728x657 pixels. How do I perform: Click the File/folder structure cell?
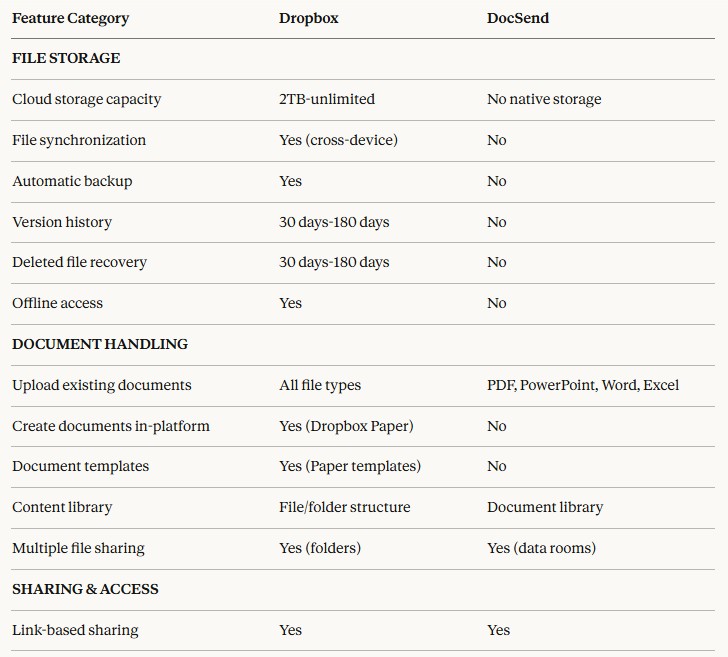coord(344,507)
